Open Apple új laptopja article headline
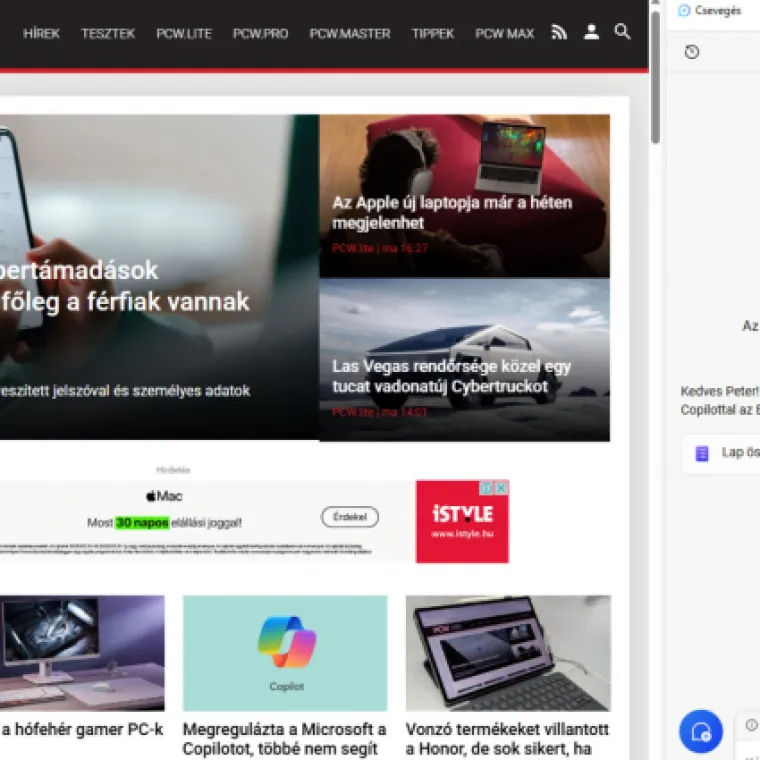This screenshot has height=760, width=760. point(452,212)
